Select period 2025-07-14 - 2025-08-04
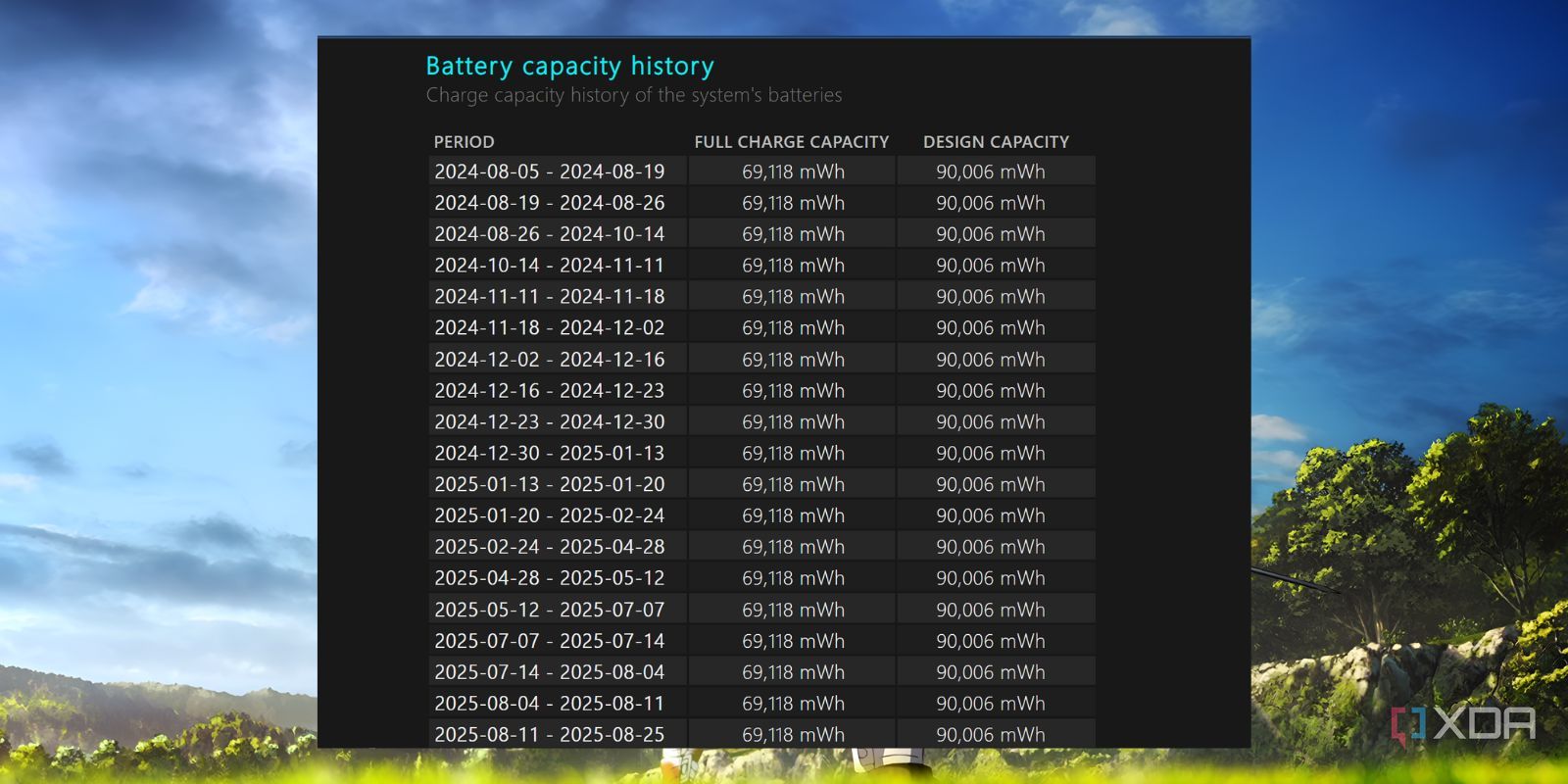 point(550,672)
